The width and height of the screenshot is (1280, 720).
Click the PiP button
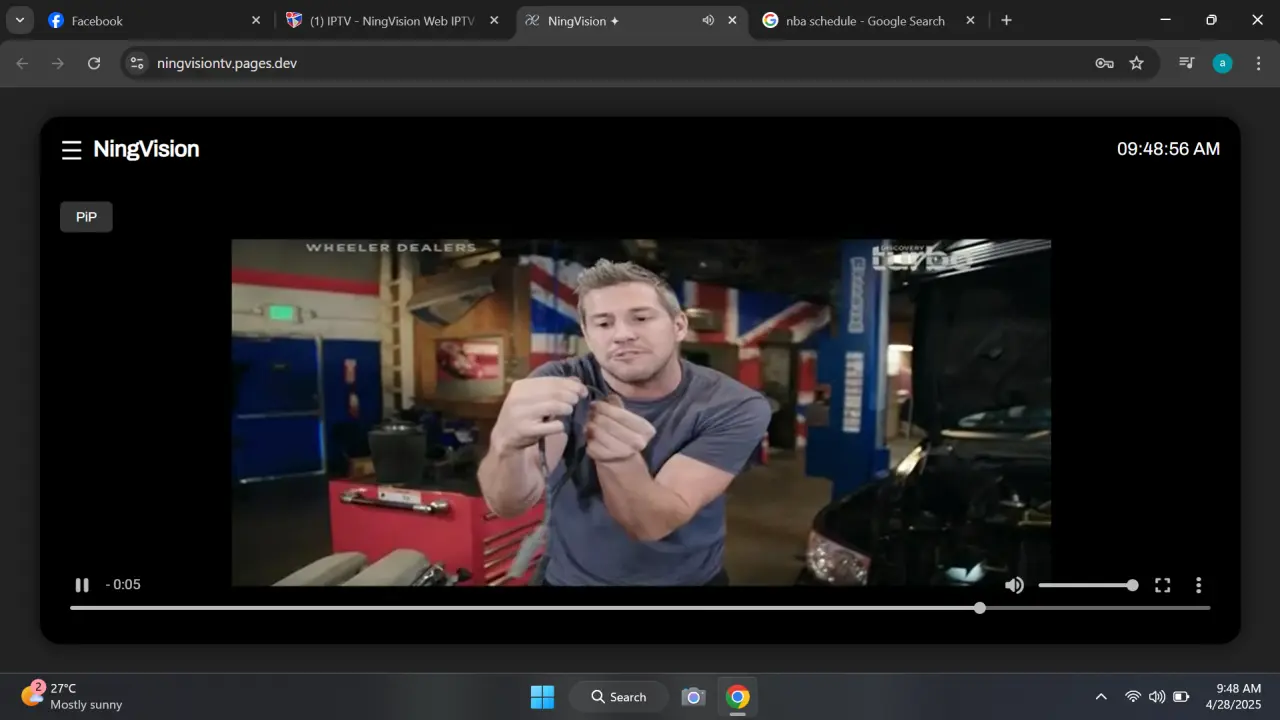pos(86,217)
